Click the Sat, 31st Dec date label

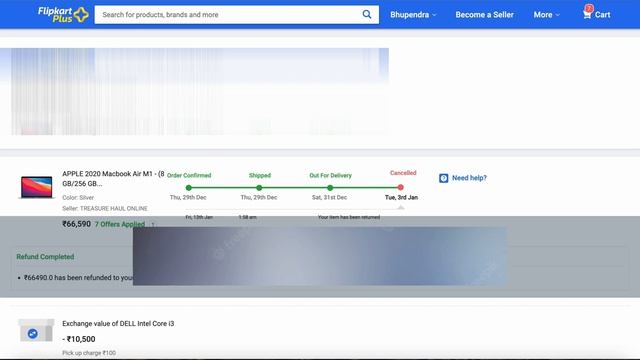click(x=329, y=198)
